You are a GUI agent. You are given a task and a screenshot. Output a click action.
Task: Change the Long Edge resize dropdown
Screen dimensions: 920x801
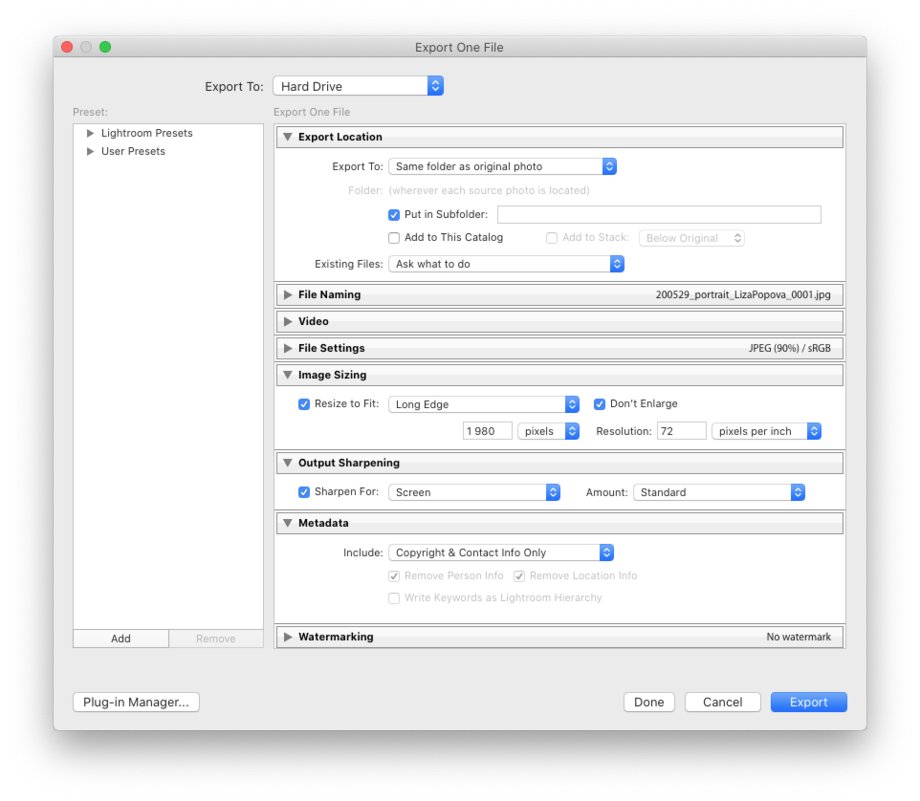(x=484, y=405)
